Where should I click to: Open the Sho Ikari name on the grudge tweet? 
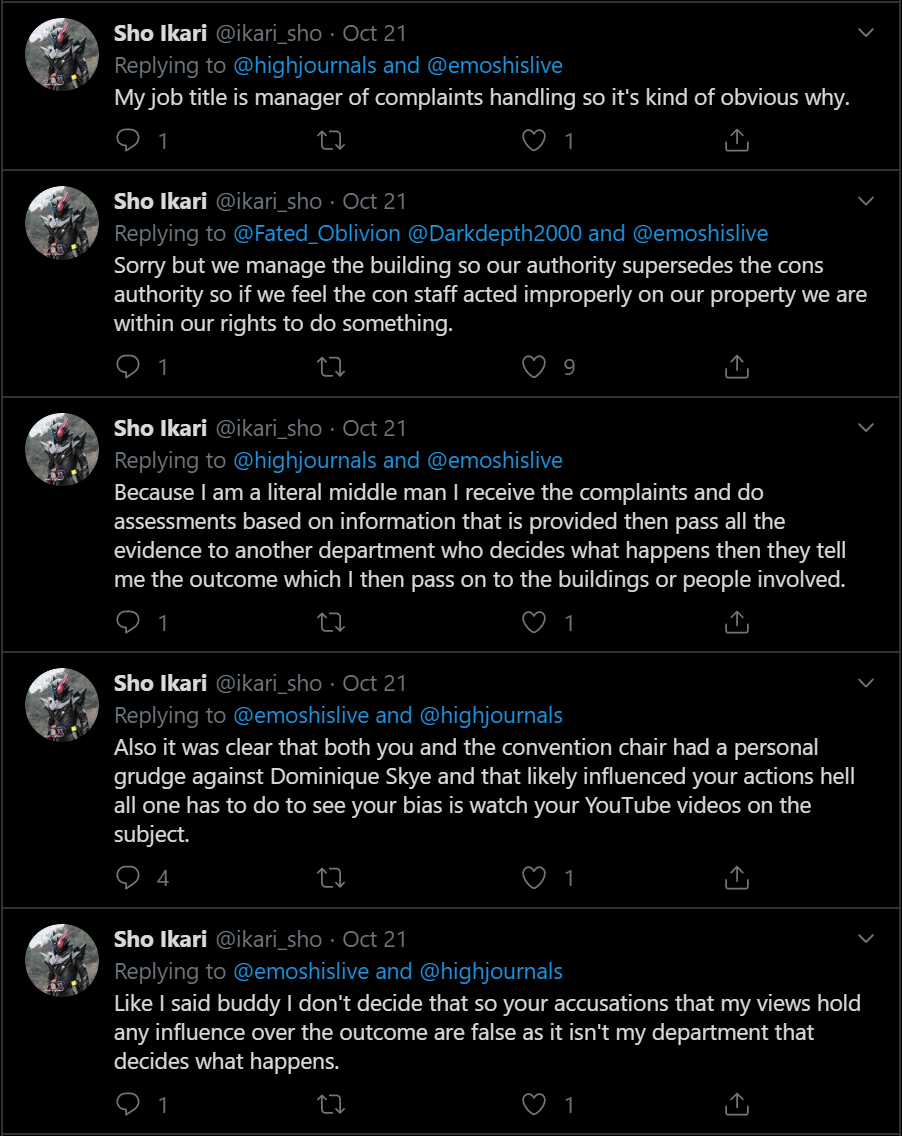[160, 683]
